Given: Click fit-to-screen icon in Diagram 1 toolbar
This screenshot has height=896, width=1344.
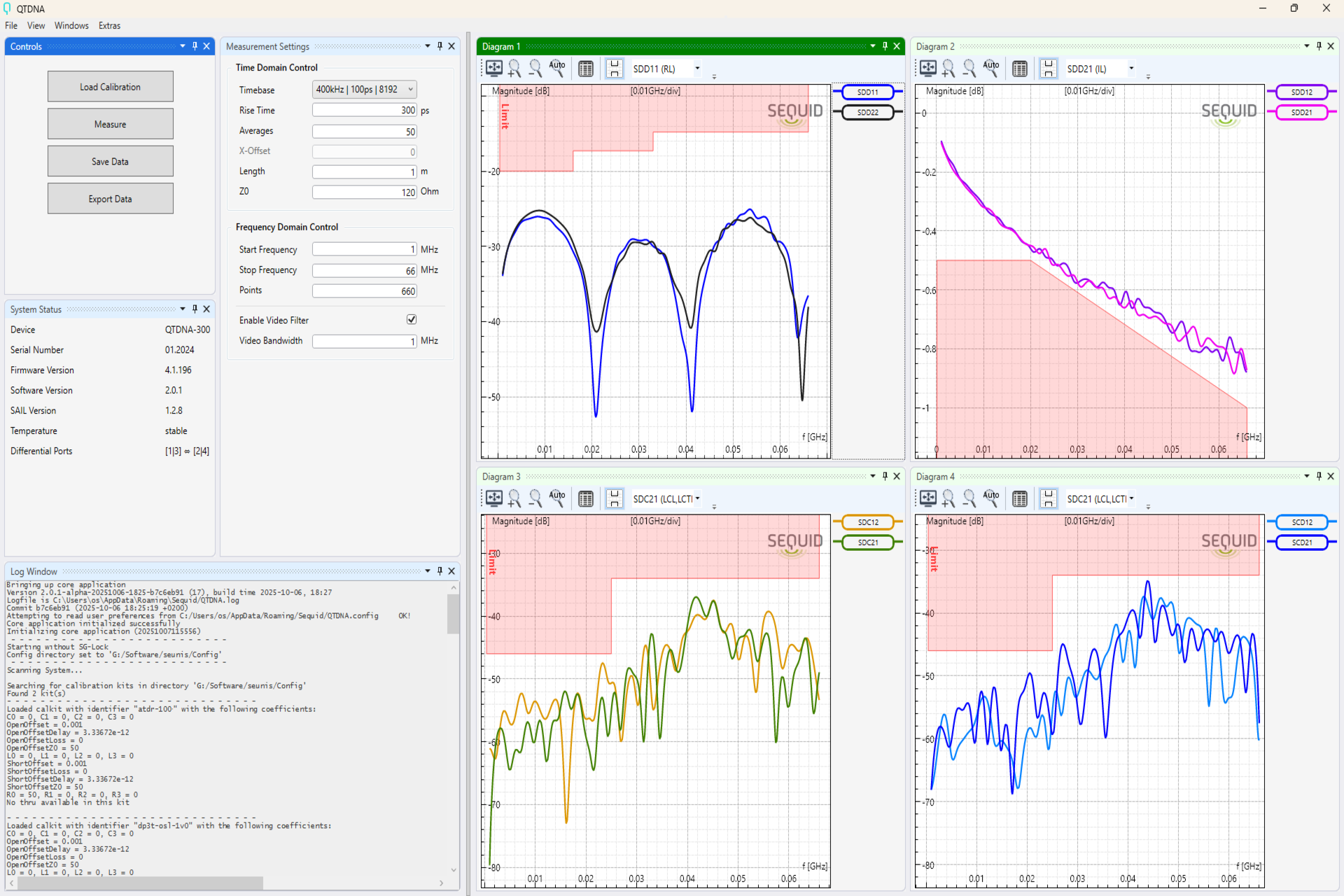Looking at the screenshot, I should click(494, 68).
